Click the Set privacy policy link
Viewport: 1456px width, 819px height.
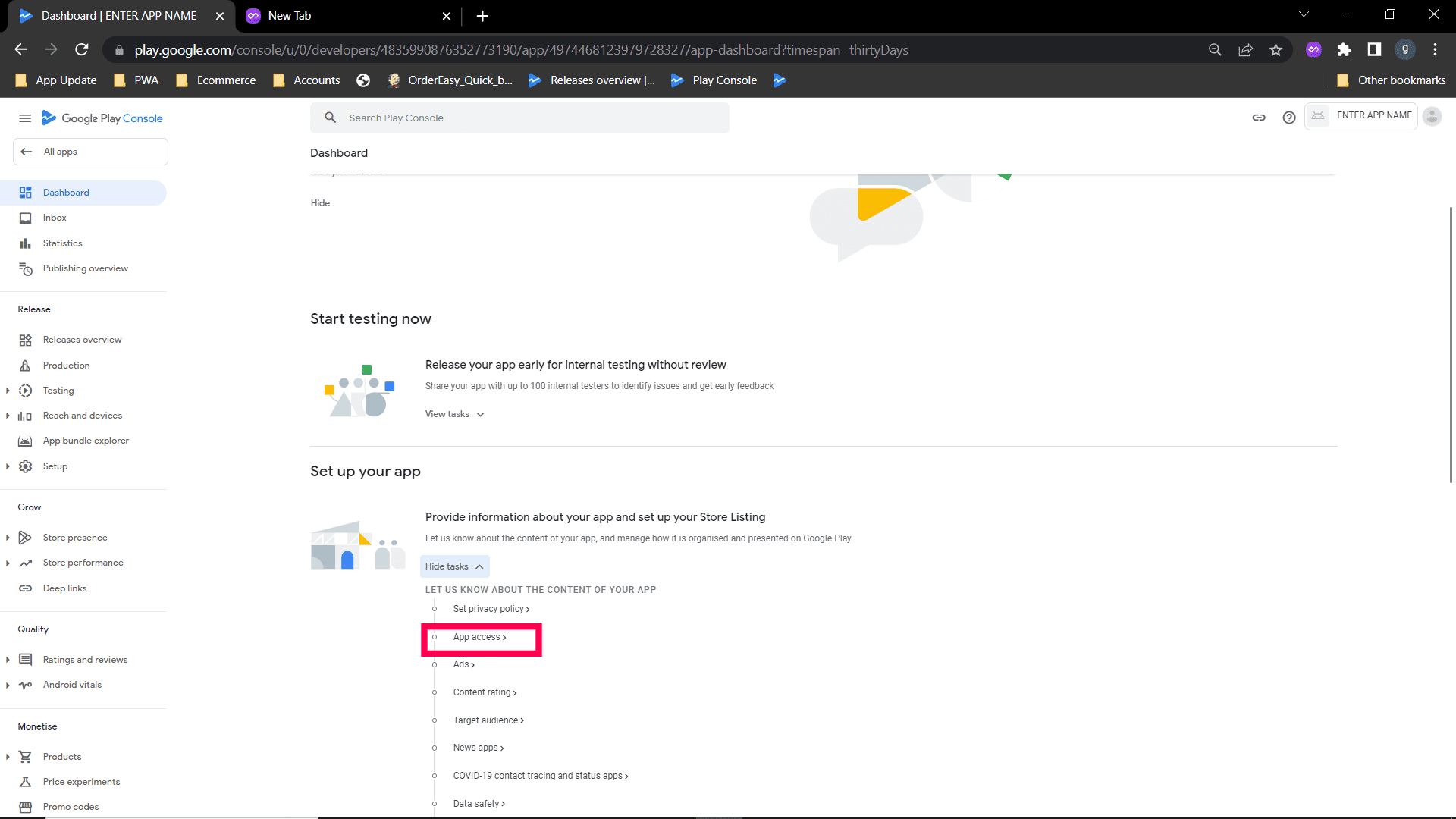pyautogui.click(x=491, y=609)
